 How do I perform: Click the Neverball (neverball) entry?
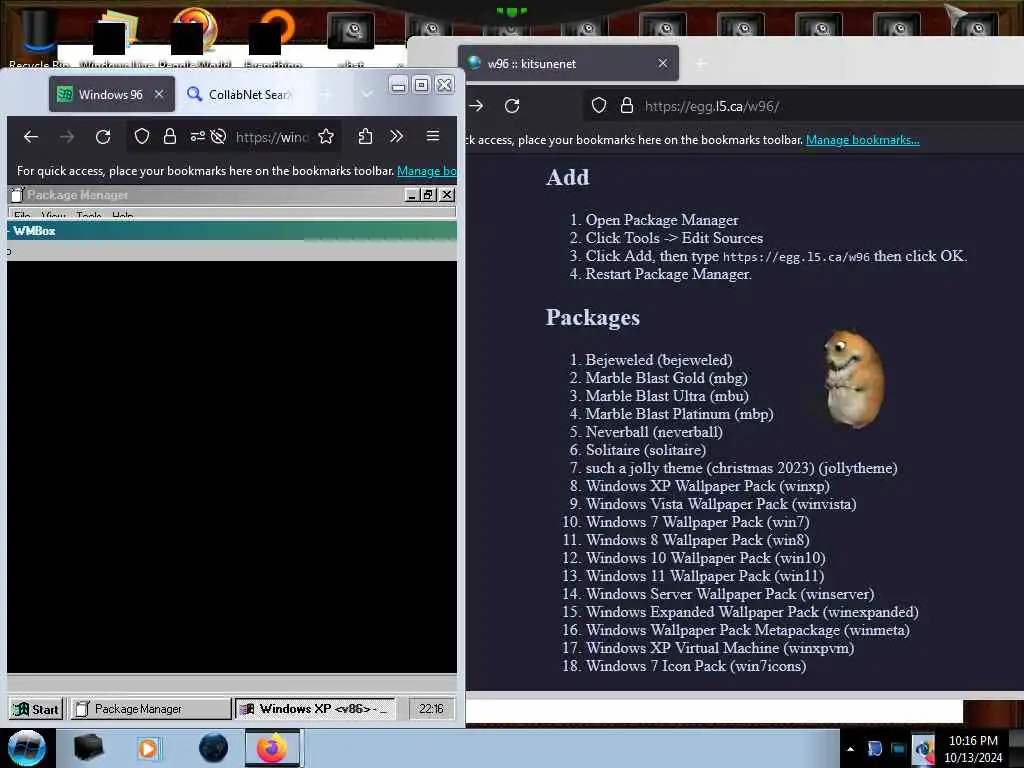pyautogui.click(x=654, y=432)
